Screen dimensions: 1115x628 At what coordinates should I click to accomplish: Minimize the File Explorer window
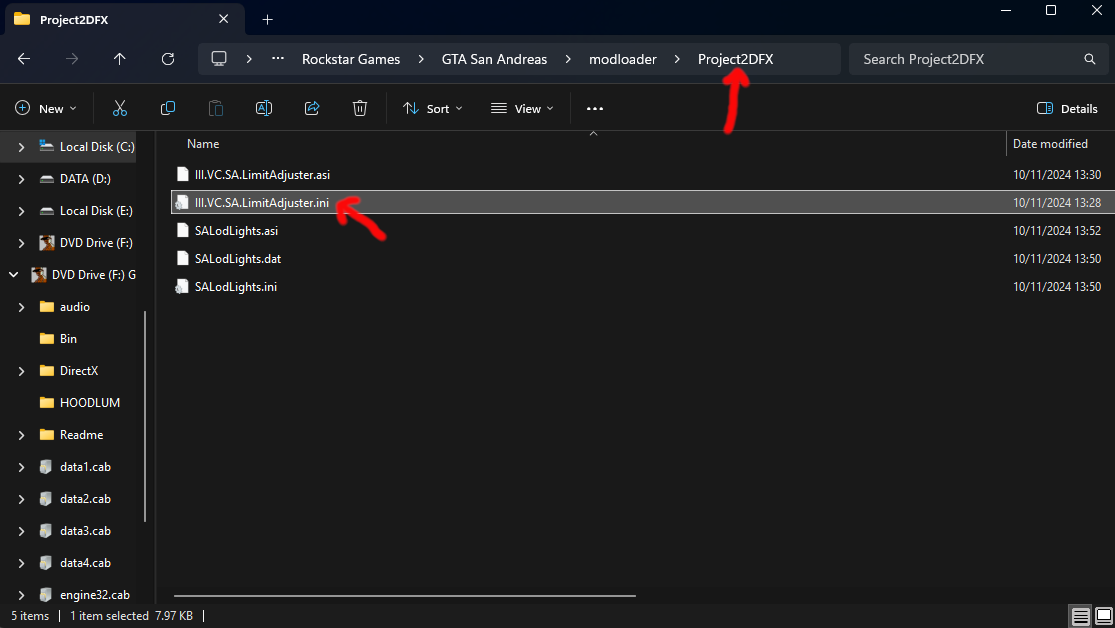point(1005,11)
